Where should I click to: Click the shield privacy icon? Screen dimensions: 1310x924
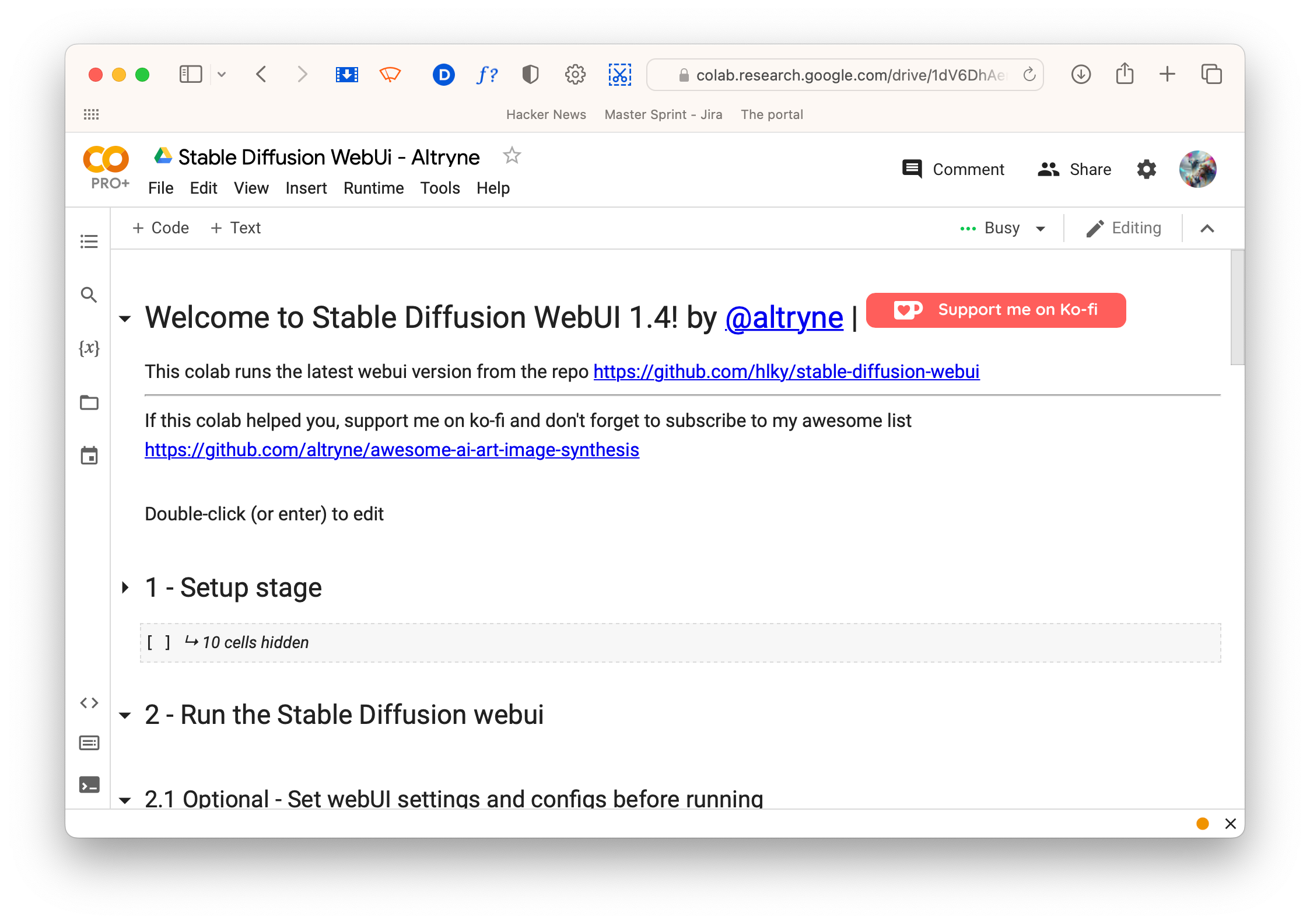pos(530,75)
